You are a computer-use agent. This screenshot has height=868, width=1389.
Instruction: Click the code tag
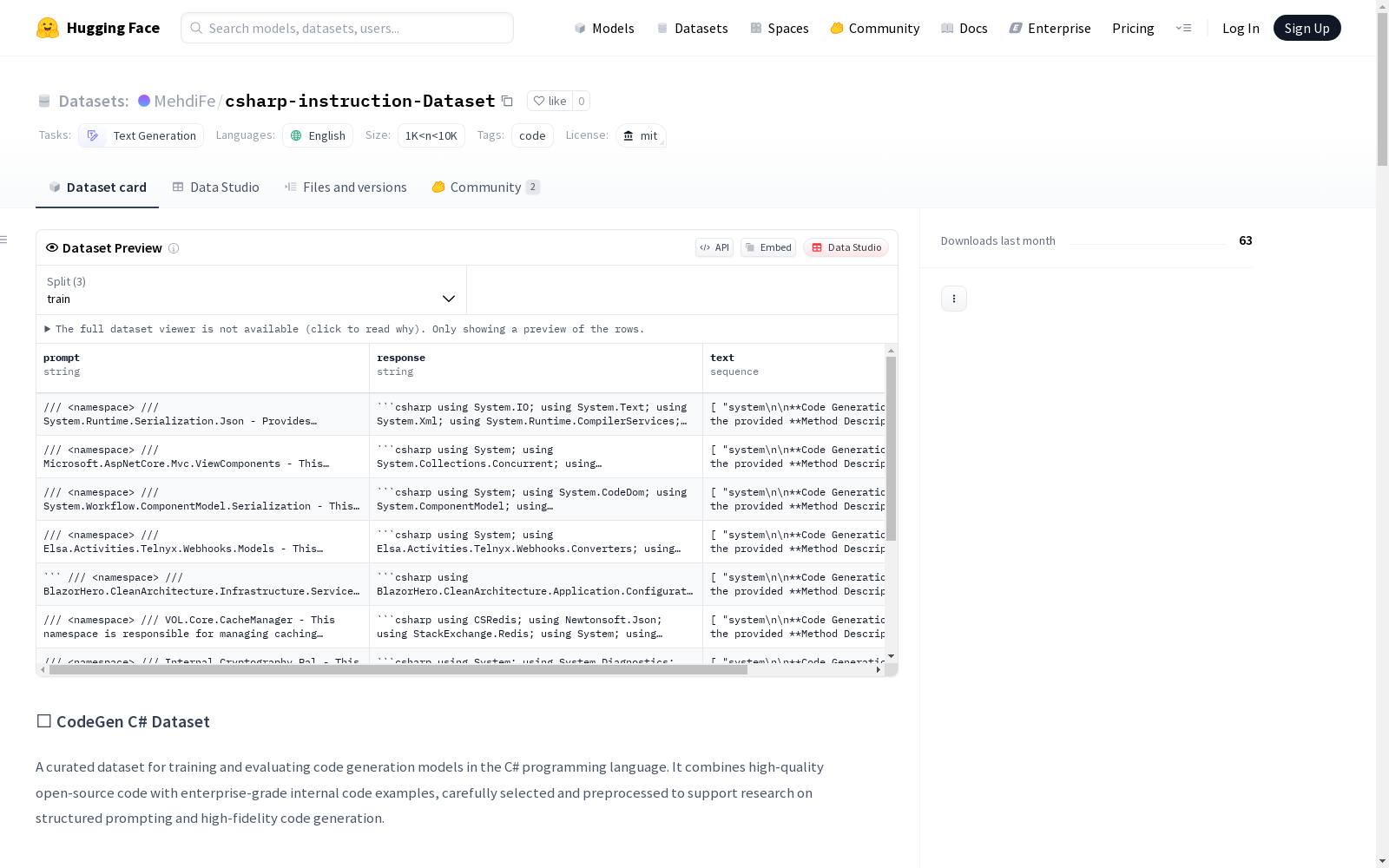pyautogui.click(x=532, y=135)
